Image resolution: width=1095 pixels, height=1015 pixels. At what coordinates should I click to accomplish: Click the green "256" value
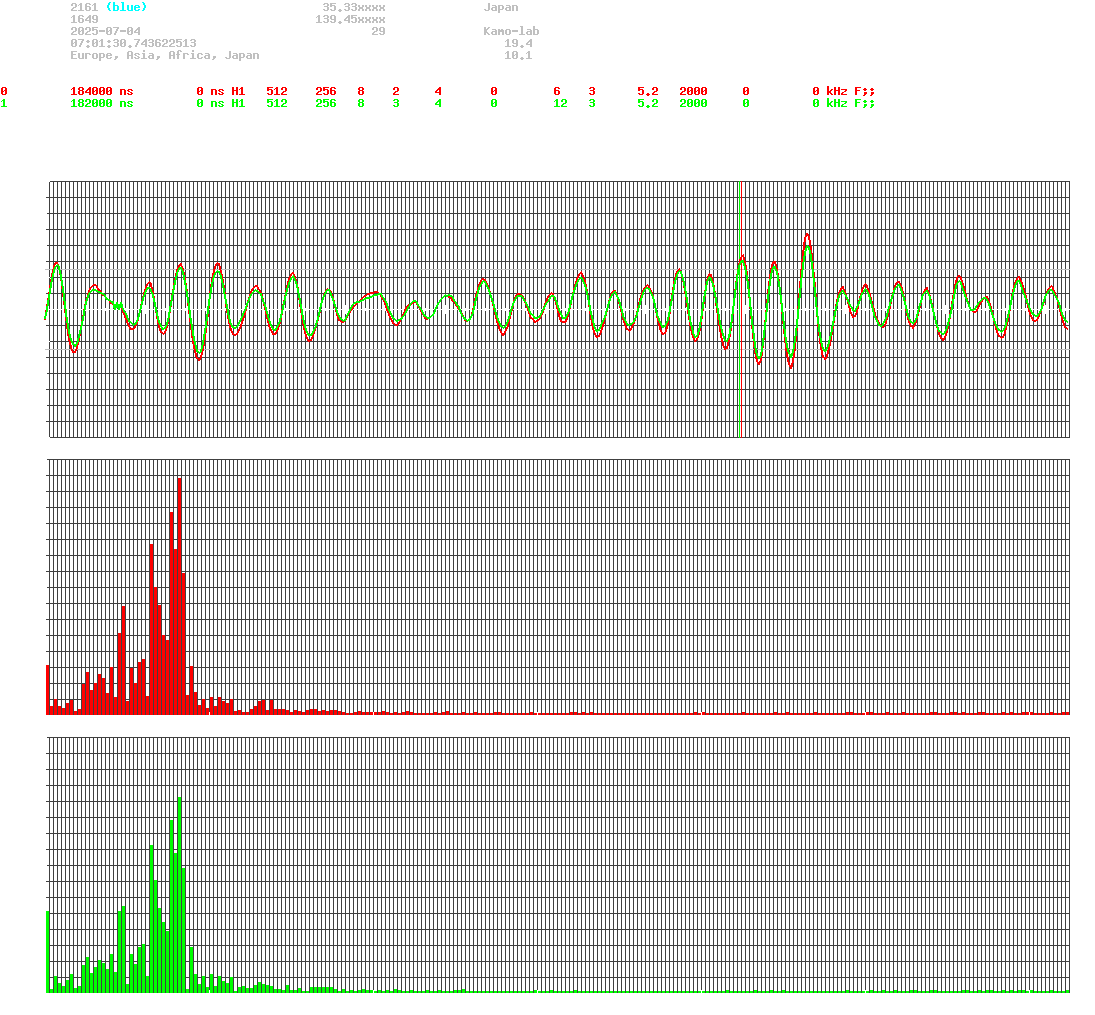[325, 103]
